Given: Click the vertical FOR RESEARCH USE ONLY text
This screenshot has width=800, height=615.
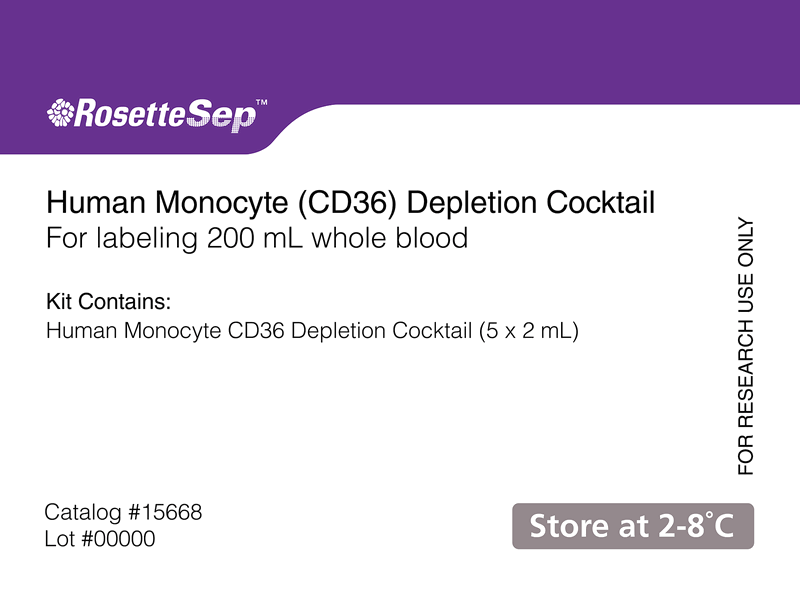Looking at the screenshot, I should click(x=746, y=347).
